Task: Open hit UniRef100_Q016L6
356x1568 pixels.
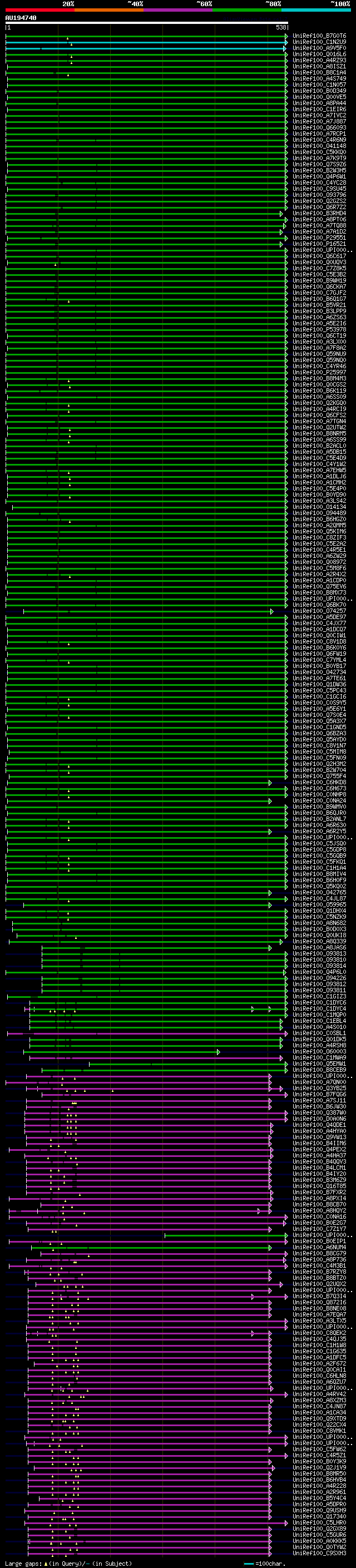Action: pyautogui.click(x=319, y=54)
